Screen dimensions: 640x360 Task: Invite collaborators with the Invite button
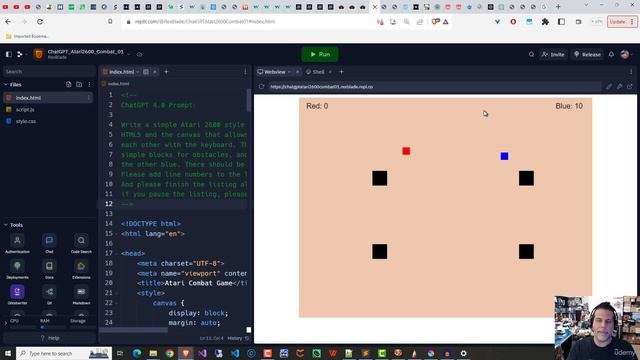[x=553, y=54]
